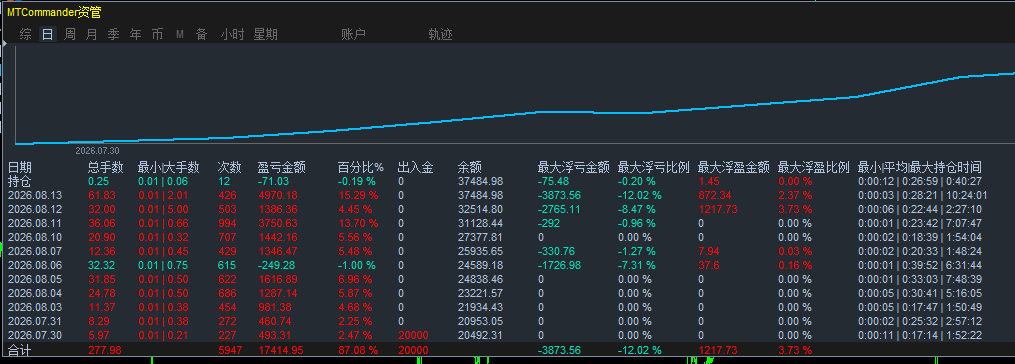1015x364 pixels.
Task: Click the deposit value 20000 in 2026.07.30 row
Action: 413,335
